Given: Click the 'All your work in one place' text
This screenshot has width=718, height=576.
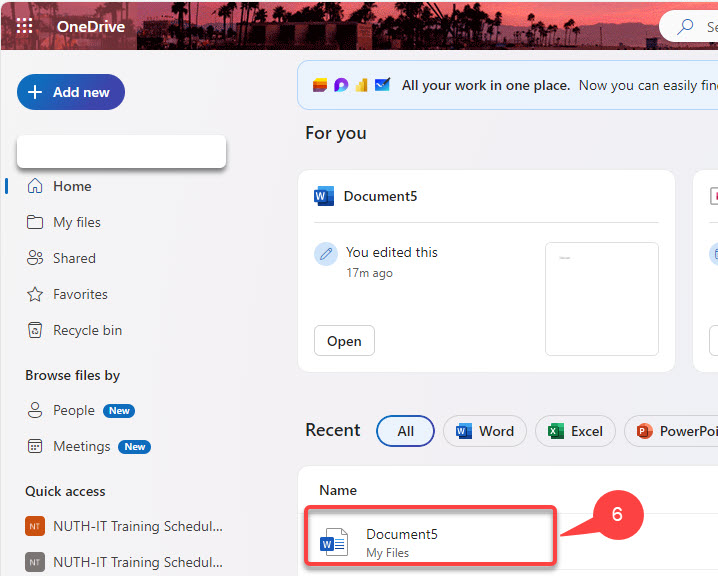Looking at the screenshot, I should tap(486, 86).
